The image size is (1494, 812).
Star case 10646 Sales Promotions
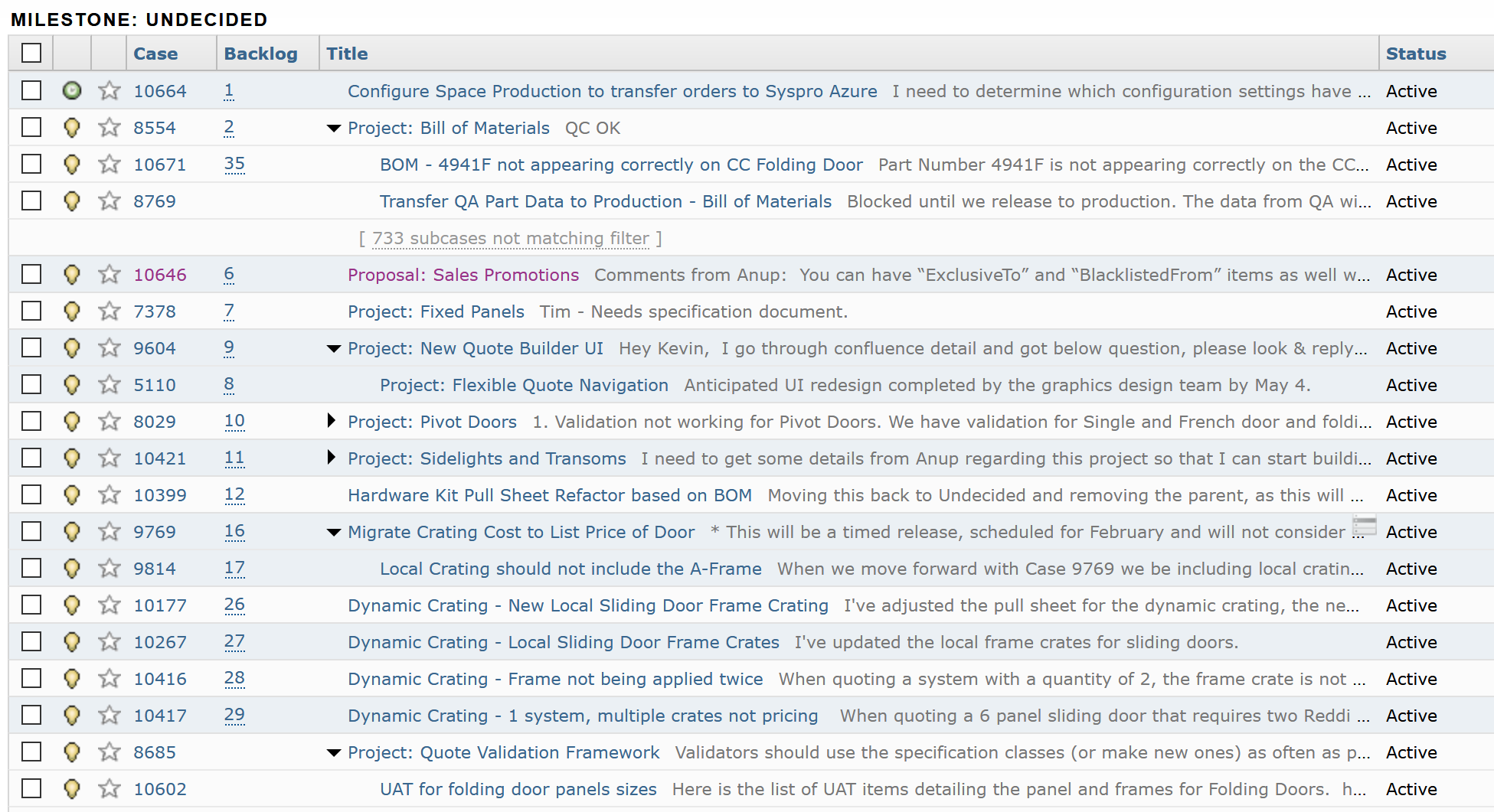coord(110,275)
